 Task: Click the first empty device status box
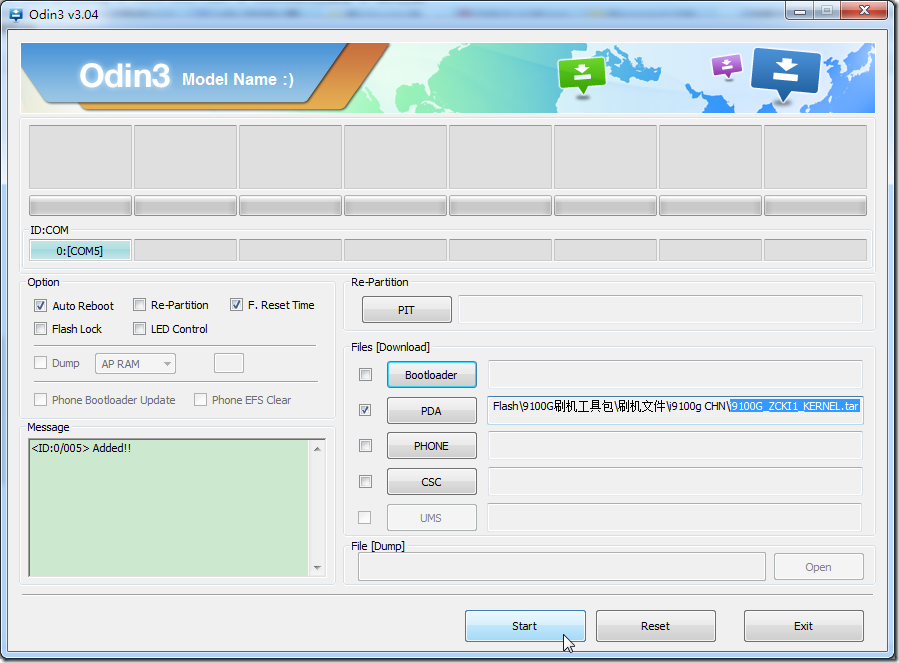point(80,157)
